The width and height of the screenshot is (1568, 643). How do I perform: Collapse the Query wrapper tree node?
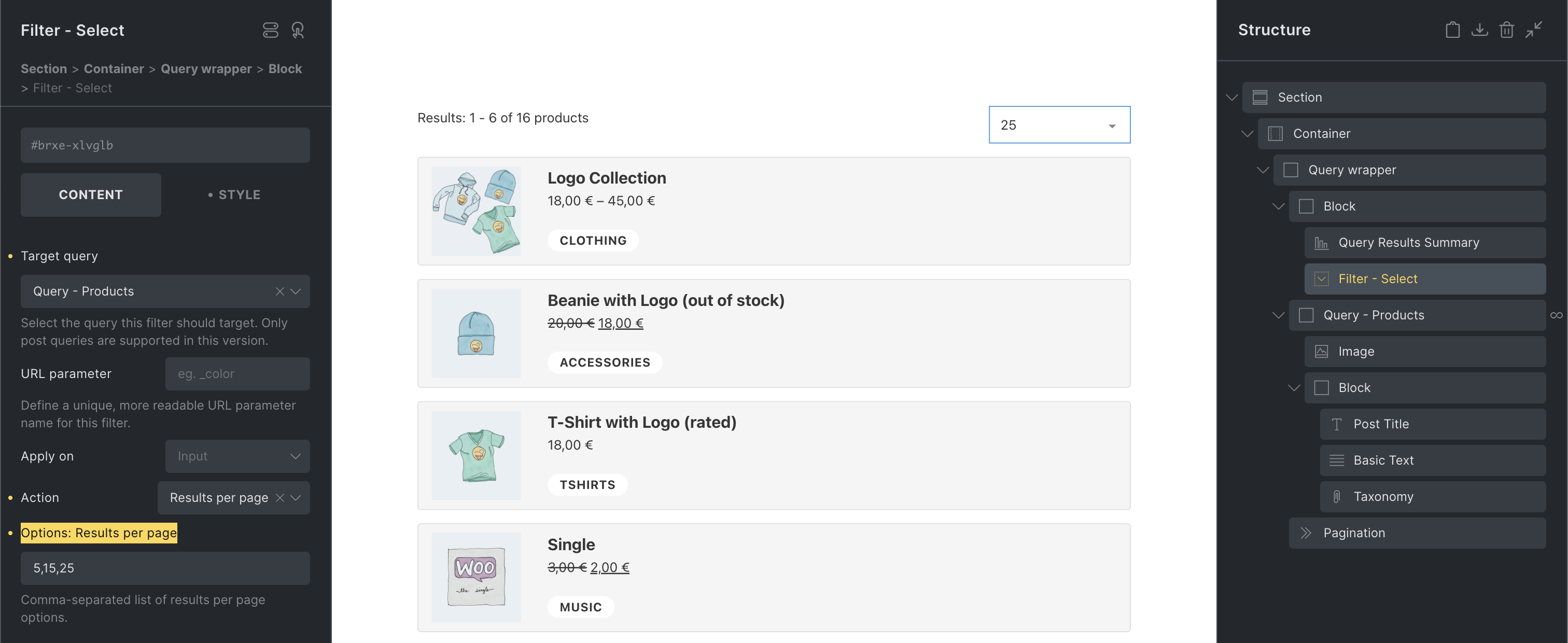point(1263,170)
